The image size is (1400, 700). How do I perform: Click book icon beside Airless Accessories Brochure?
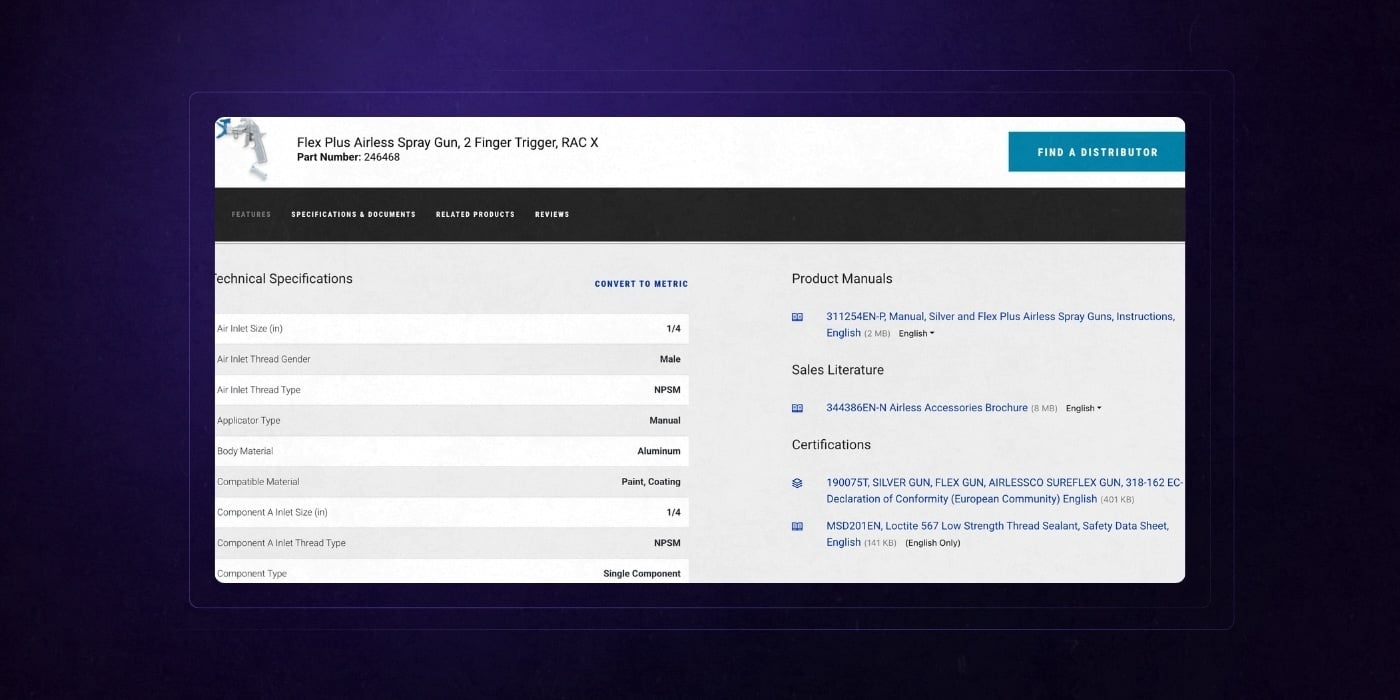(797, 408)
